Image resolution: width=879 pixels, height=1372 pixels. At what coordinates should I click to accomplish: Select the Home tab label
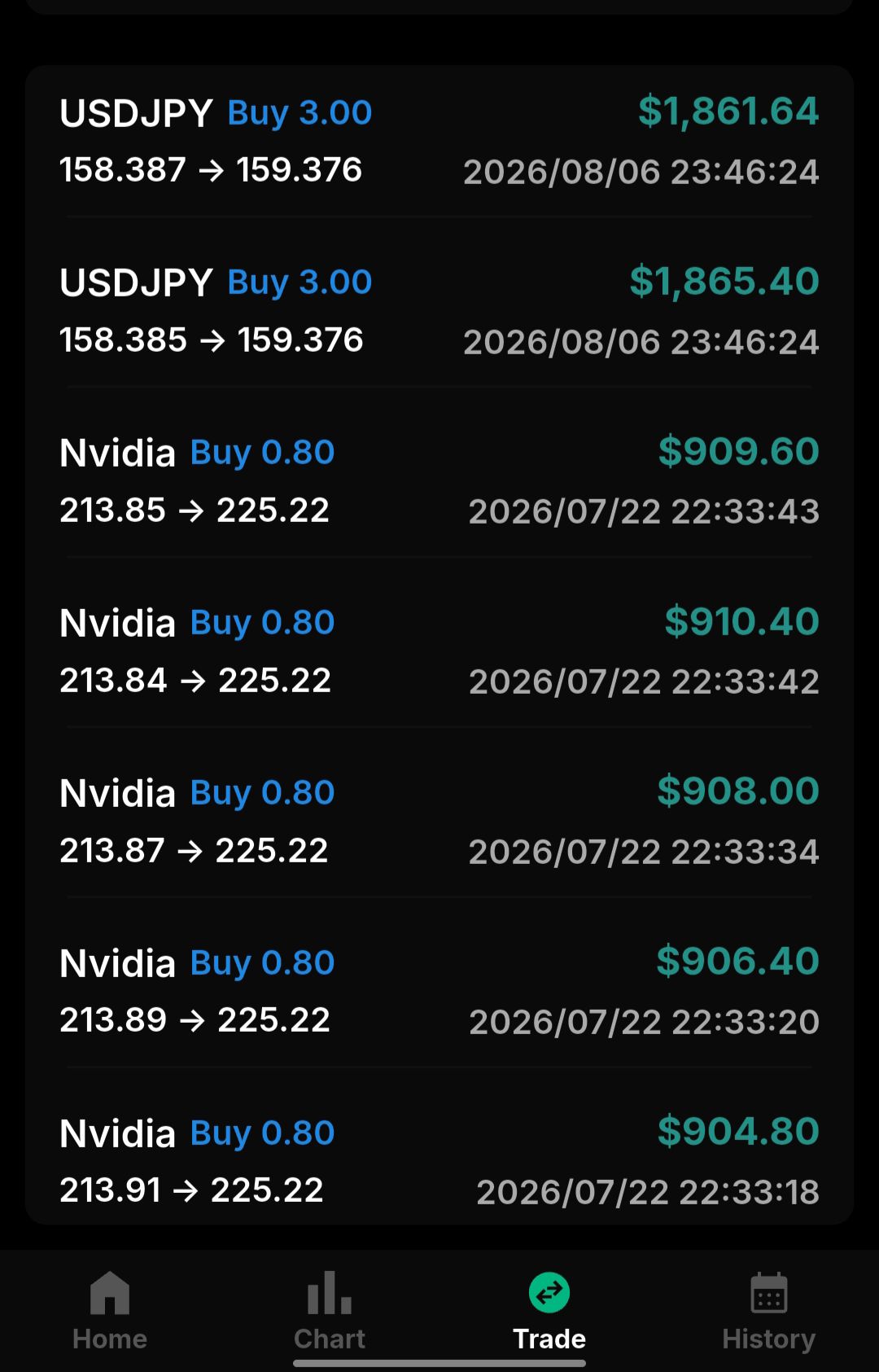(x=110, y=1339)
